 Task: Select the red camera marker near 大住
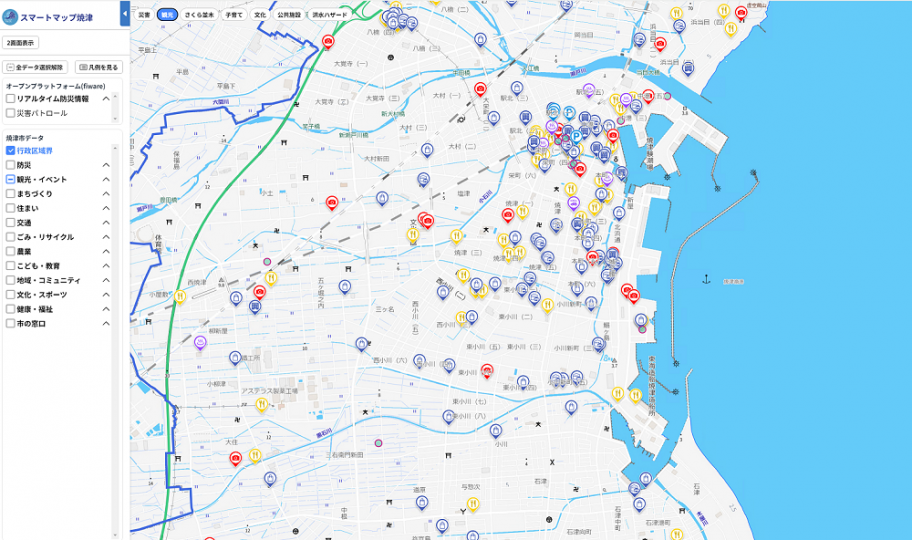(236, 459)
